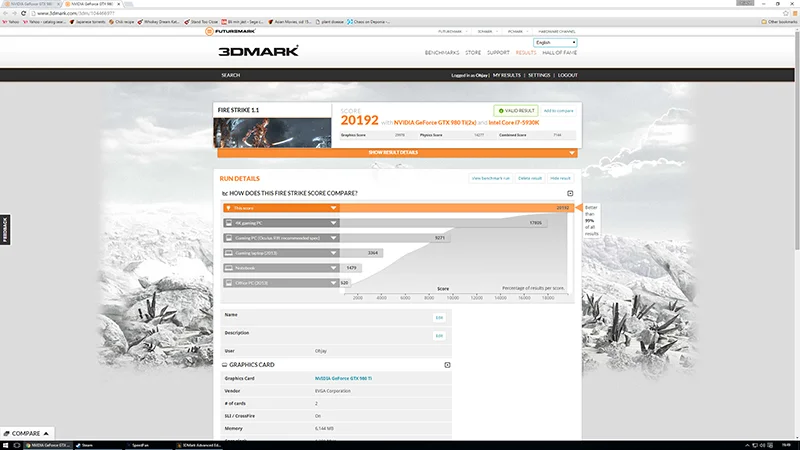Viewport: 800px width, 450px height.
Task: Open the Support menu item
Action: click(498, 53)
